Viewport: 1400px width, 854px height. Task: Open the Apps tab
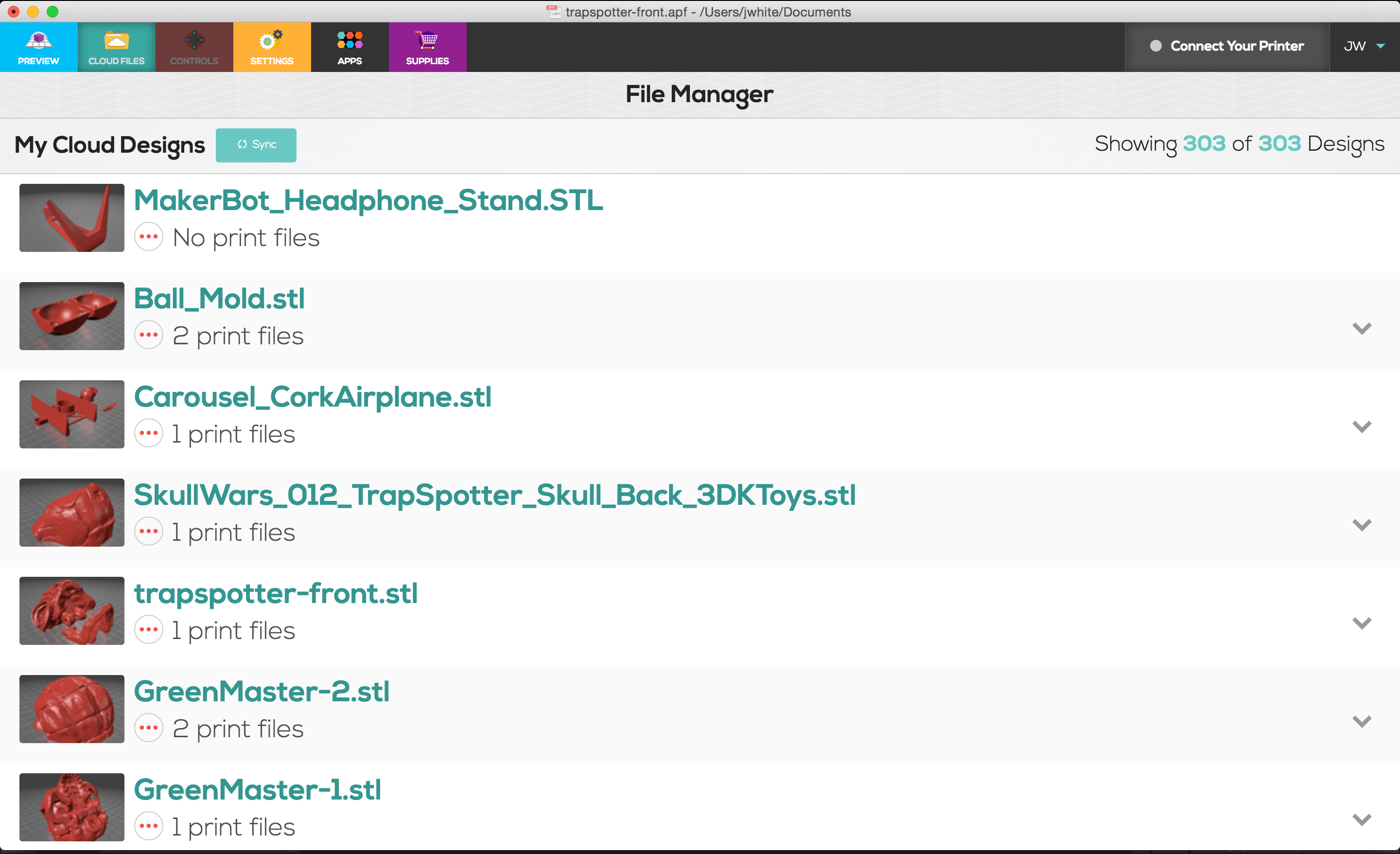[x=350, y=47]
